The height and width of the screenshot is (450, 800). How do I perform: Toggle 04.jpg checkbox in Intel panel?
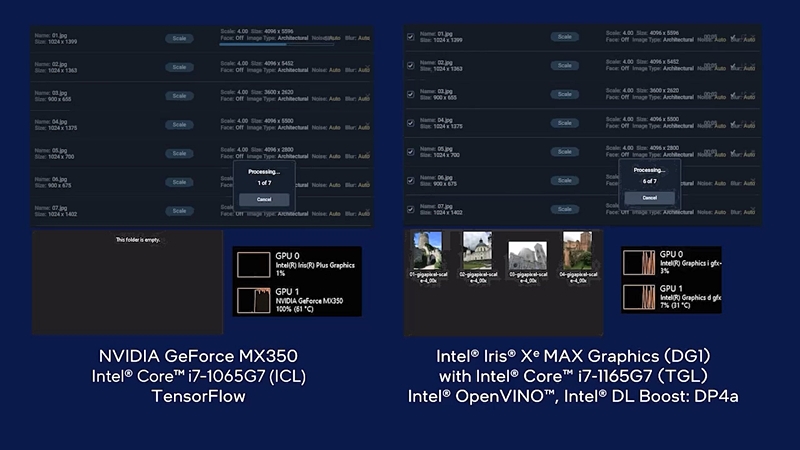(410, 123)
